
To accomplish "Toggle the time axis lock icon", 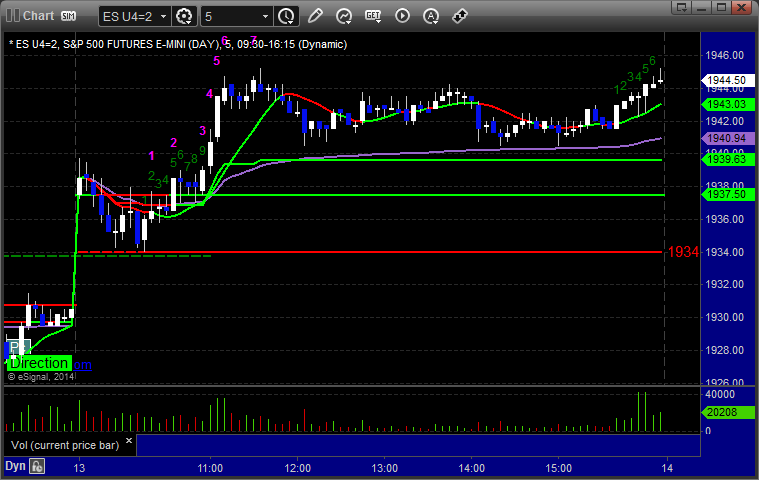I will [37, 466].
